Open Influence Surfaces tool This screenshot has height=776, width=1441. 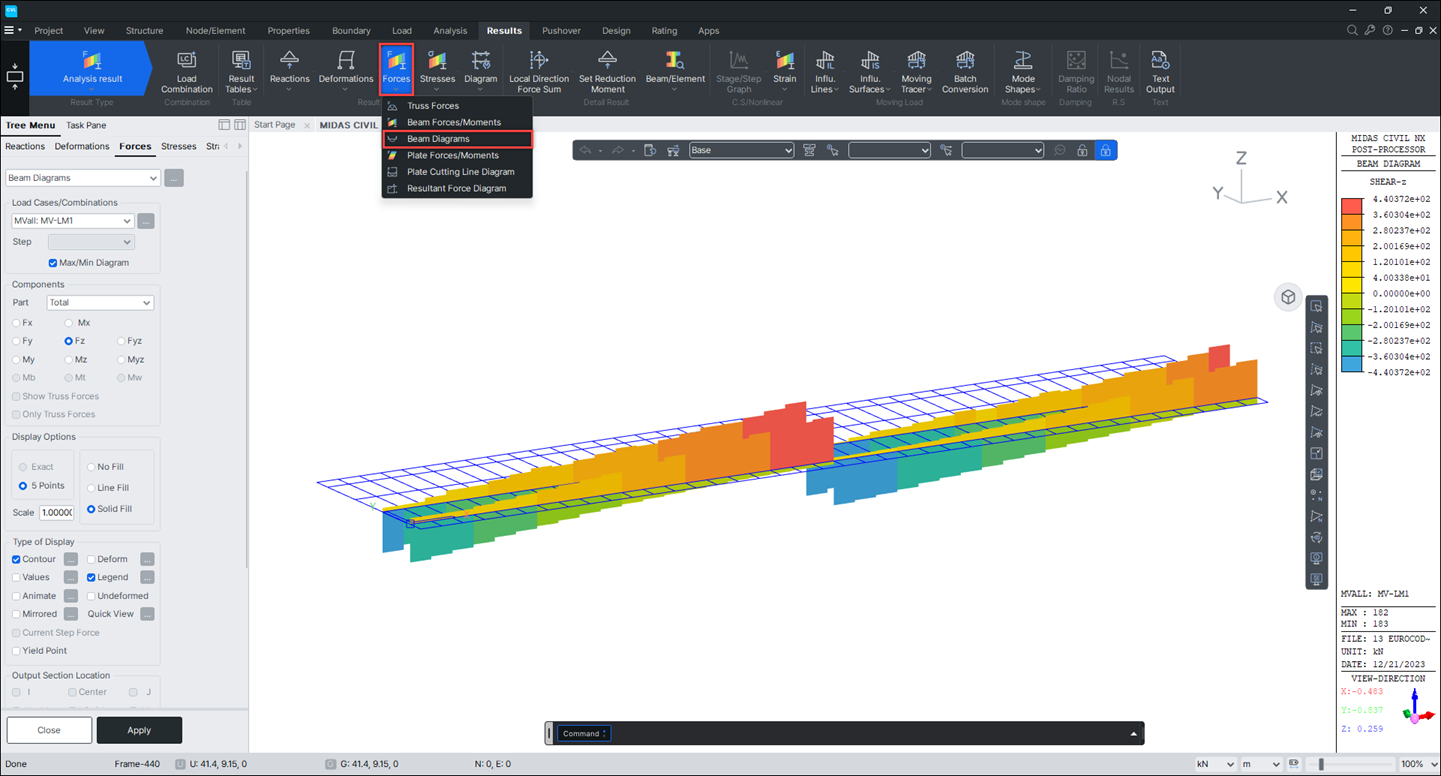[x=870, y=72]
